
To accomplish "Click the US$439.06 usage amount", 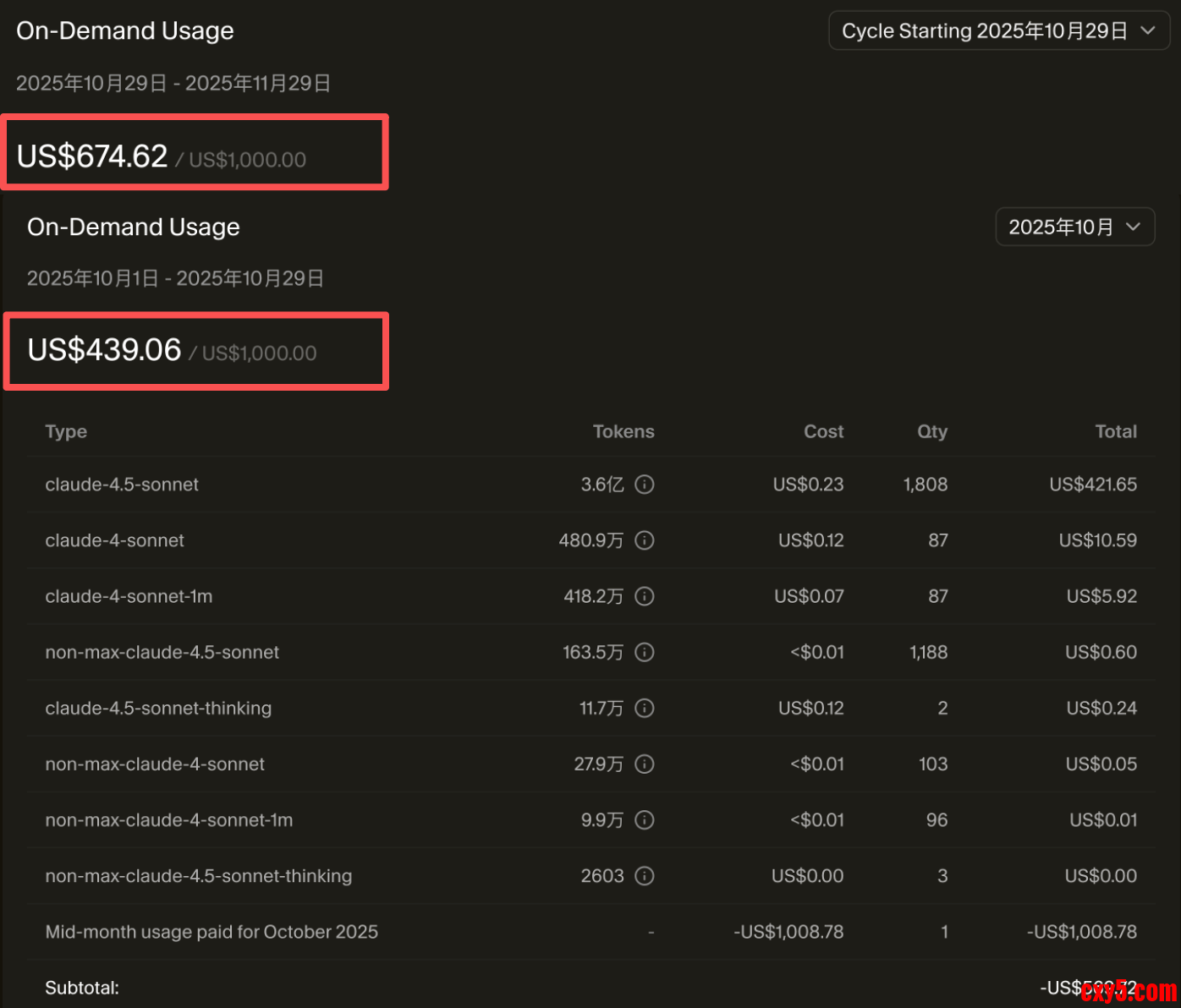I will (104, 350).
